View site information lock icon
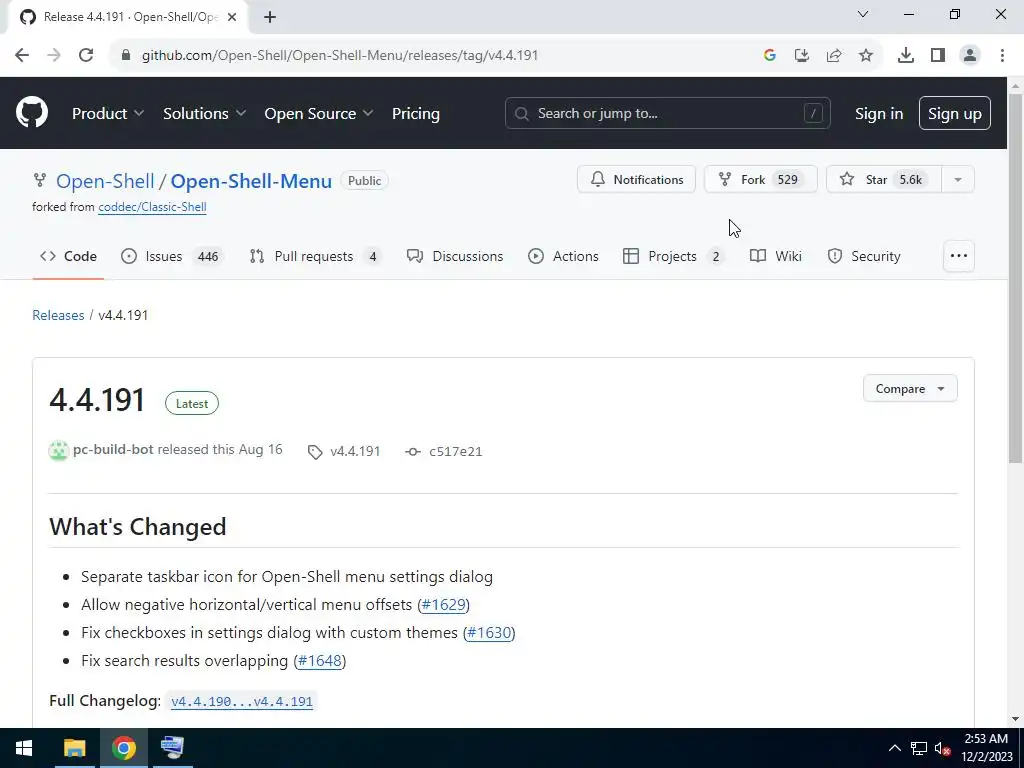1024x768 pixels. (126, 55)
